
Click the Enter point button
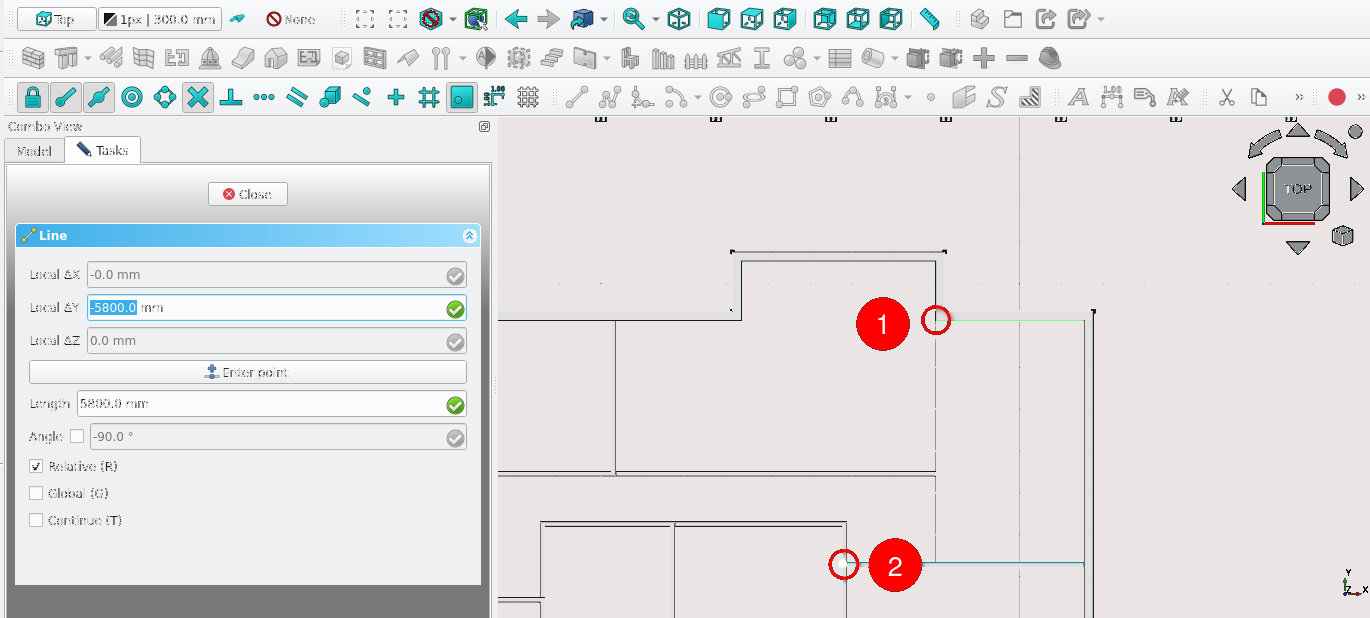(x=247, y=372)
